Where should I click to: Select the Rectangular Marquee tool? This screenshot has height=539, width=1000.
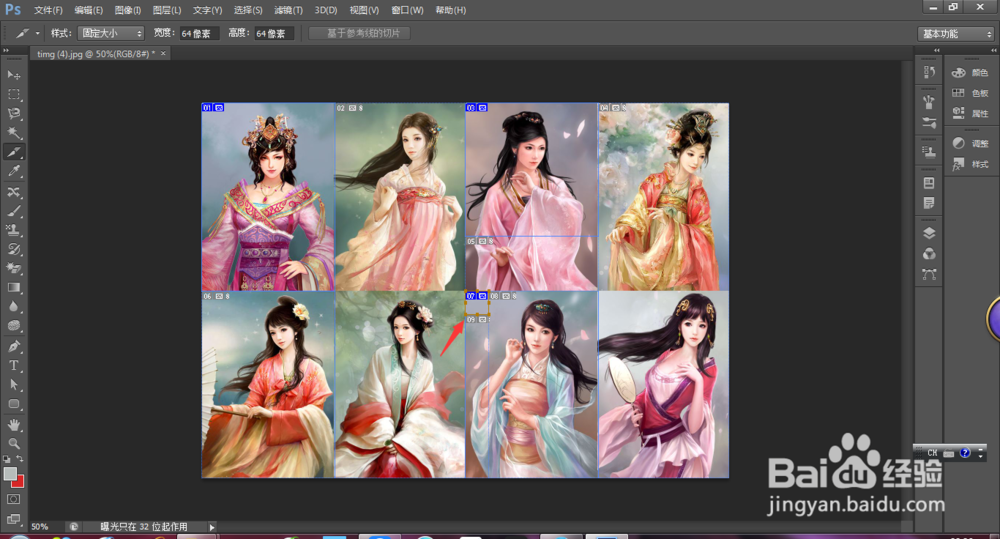coord(13,94)
